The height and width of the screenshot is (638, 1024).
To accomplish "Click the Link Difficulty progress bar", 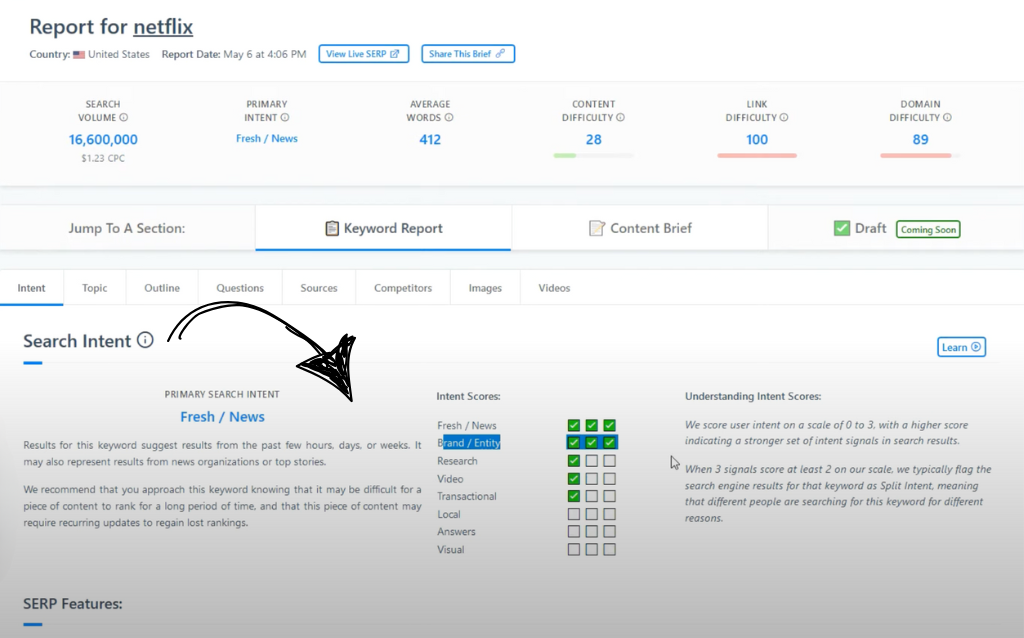I will point(757,155).
